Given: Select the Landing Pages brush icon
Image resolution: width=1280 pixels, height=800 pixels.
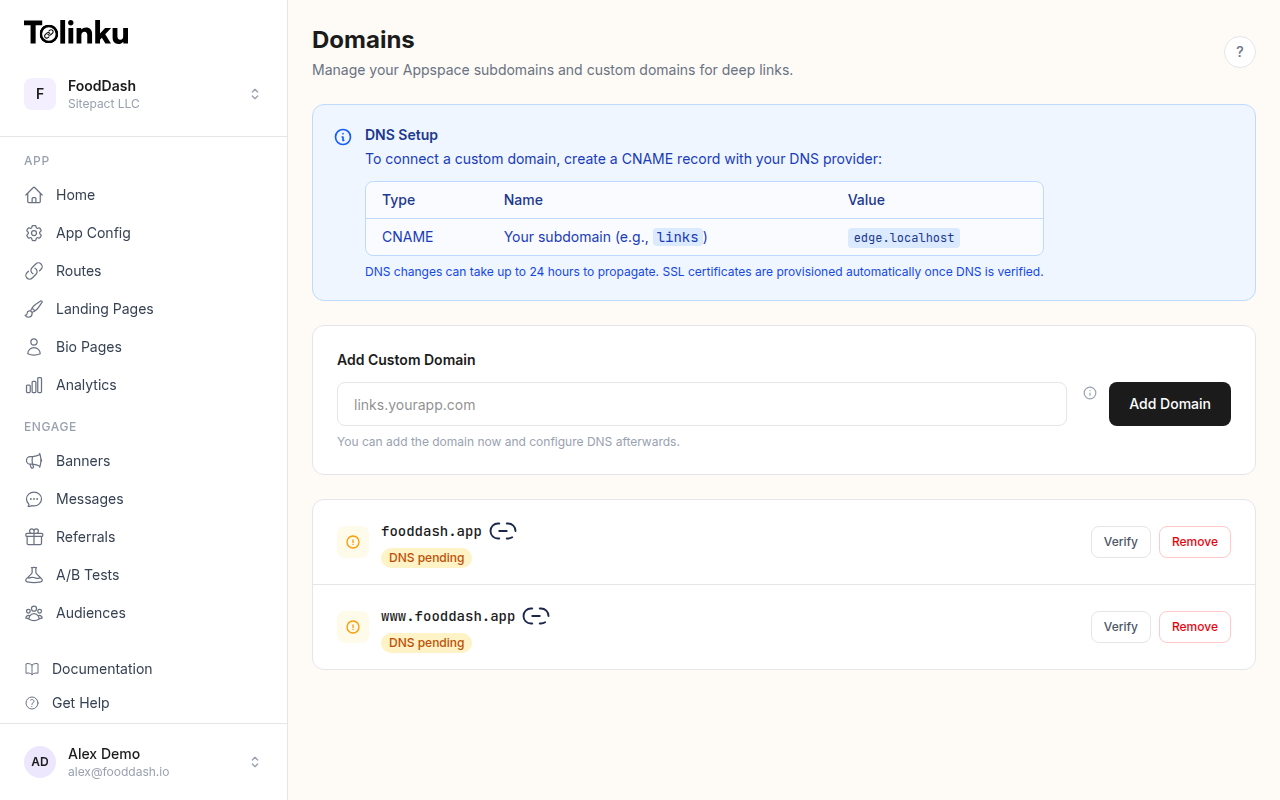Looking at the screenshot, I should click(x=33, y=308).
